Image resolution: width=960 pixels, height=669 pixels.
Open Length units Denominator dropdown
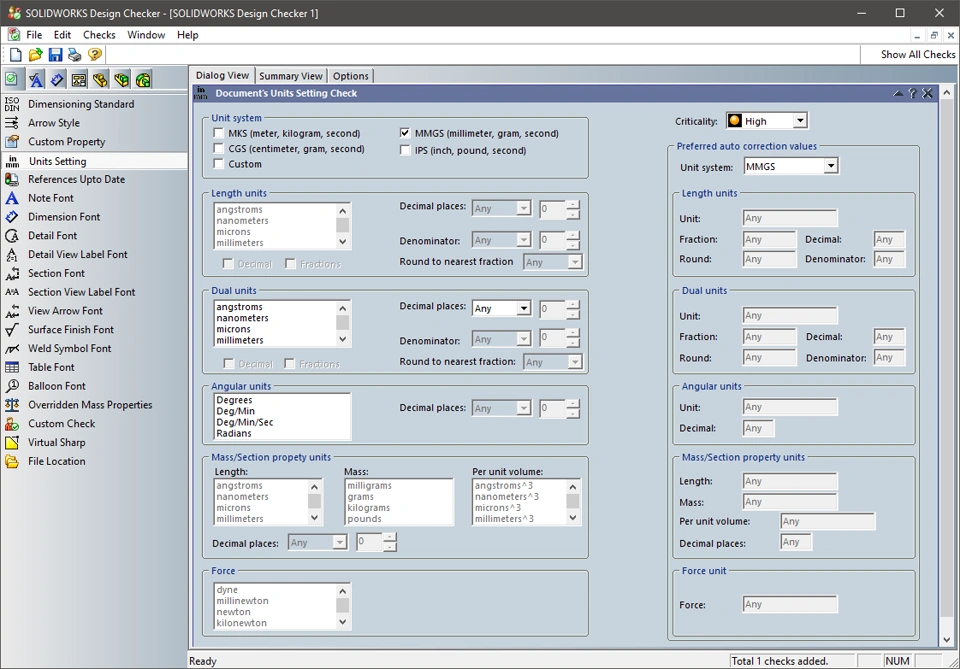click(x=523, y=241)
